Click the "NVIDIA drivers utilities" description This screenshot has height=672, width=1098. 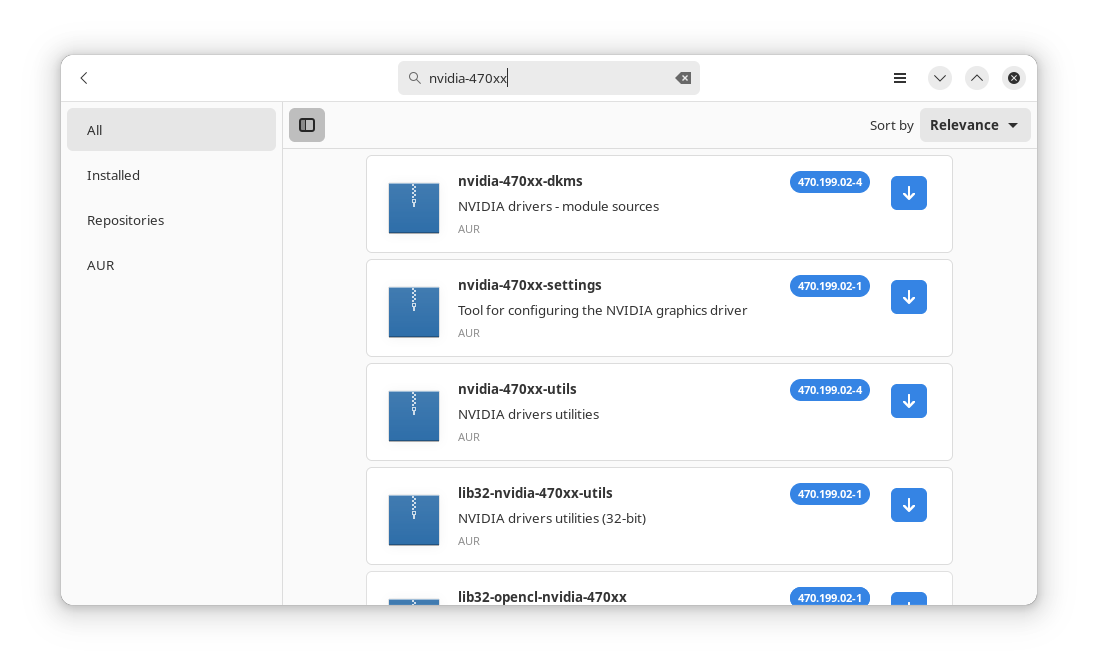[x=528, y=414]
